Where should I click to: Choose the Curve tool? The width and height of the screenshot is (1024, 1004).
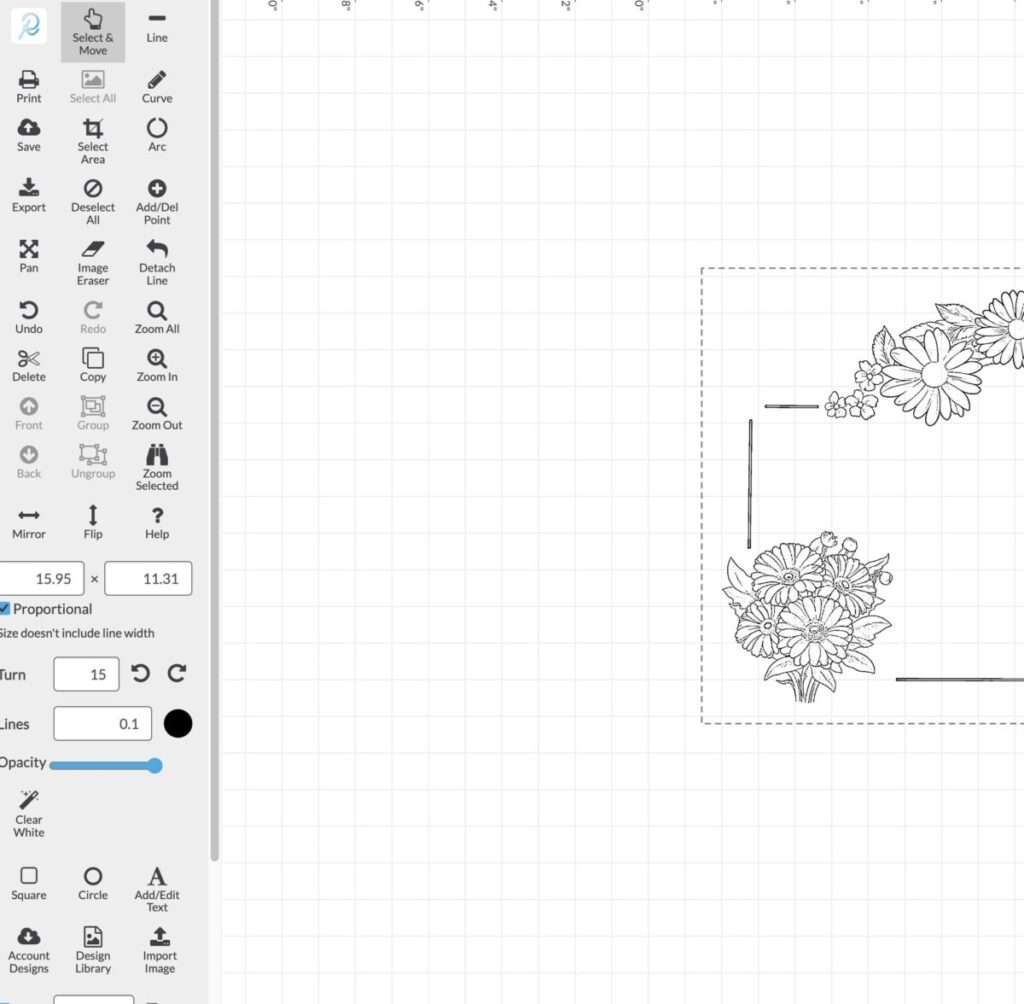click(157, 87)
